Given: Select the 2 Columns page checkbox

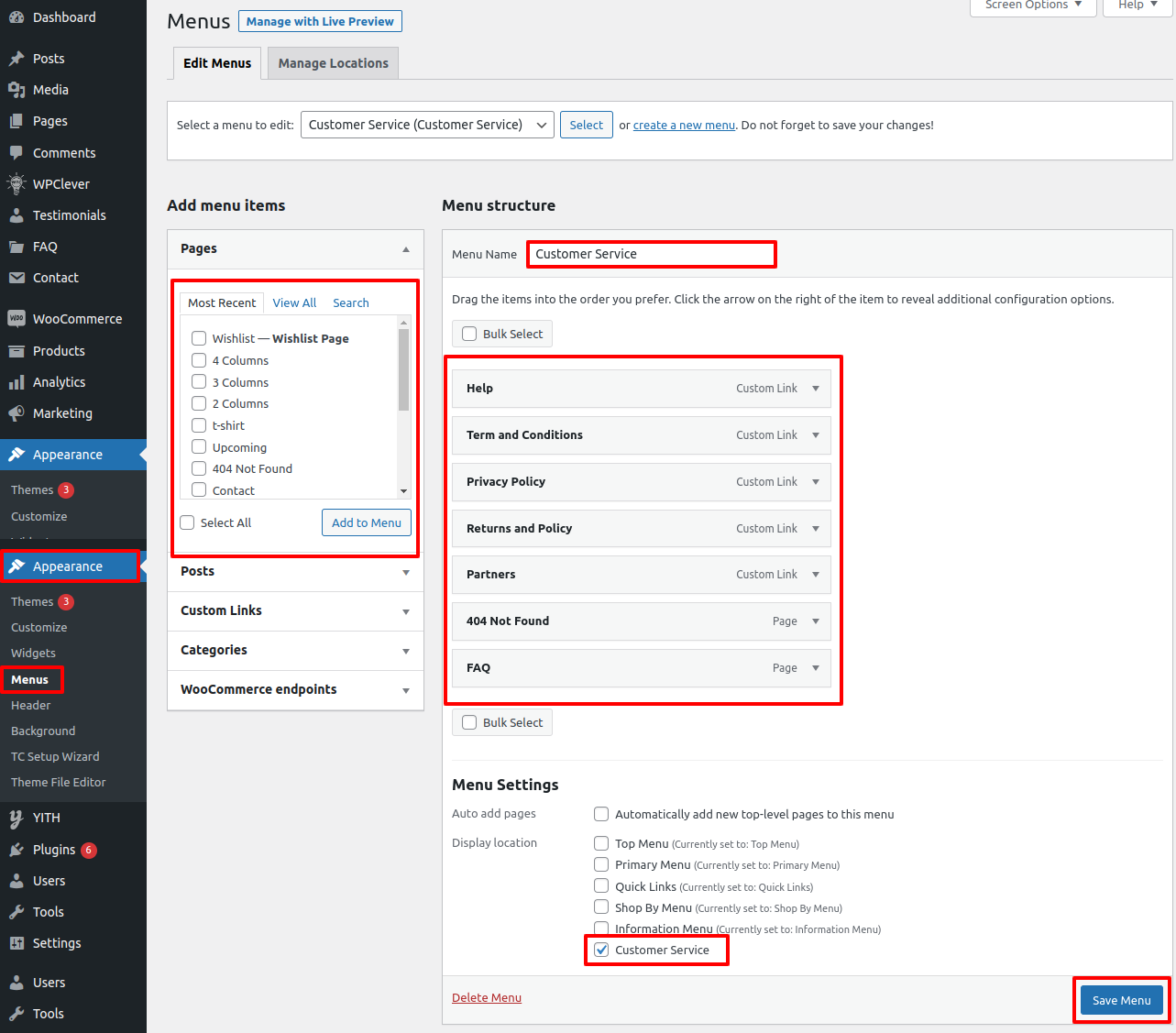Looking at the screenshot, I should [199, 403].
